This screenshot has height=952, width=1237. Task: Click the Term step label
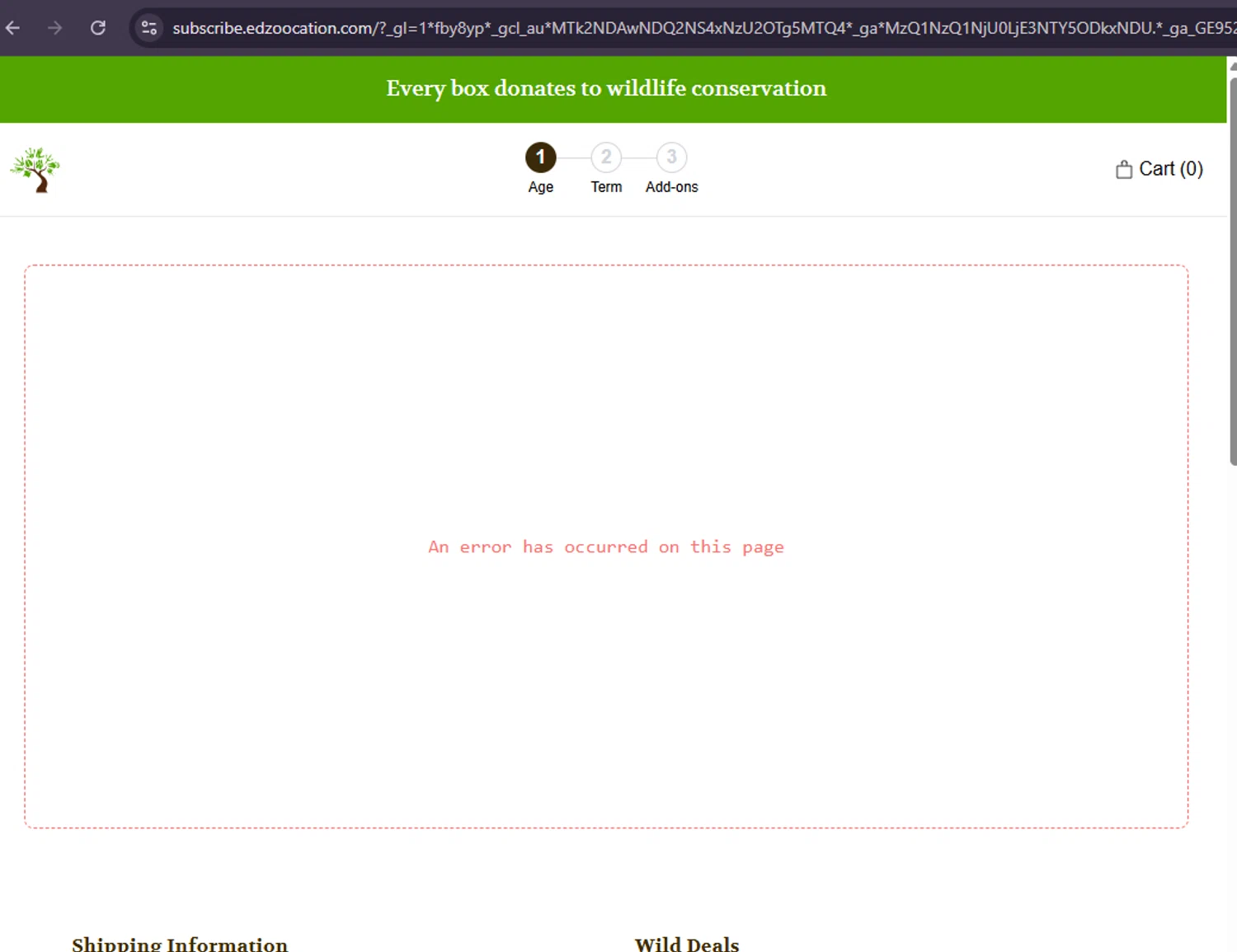coord(606,187)
